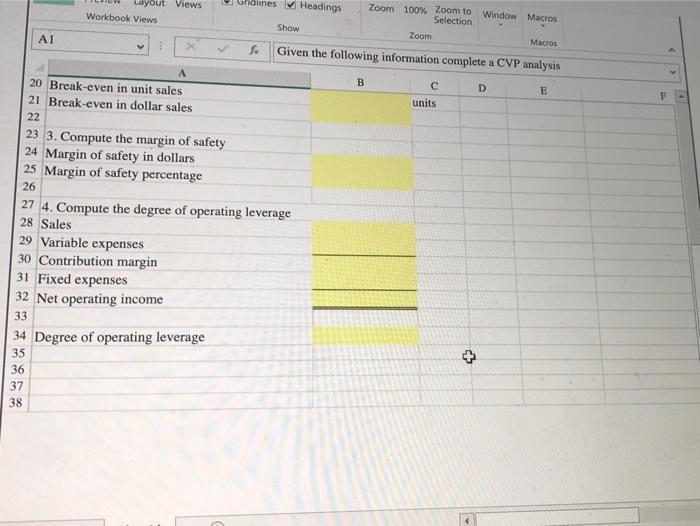Click yellow cell beside Contribution margin
Screen dimensions: 700x526
[x=364, y=264]
